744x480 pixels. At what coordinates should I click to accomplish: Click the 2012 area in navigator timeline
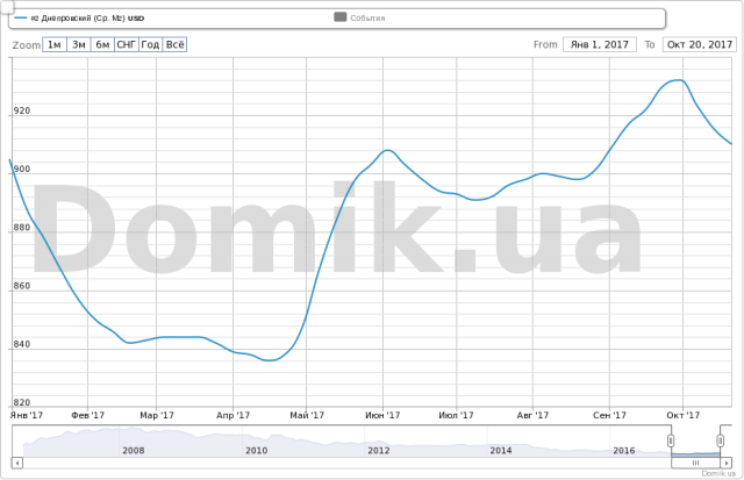click(379, 450)
